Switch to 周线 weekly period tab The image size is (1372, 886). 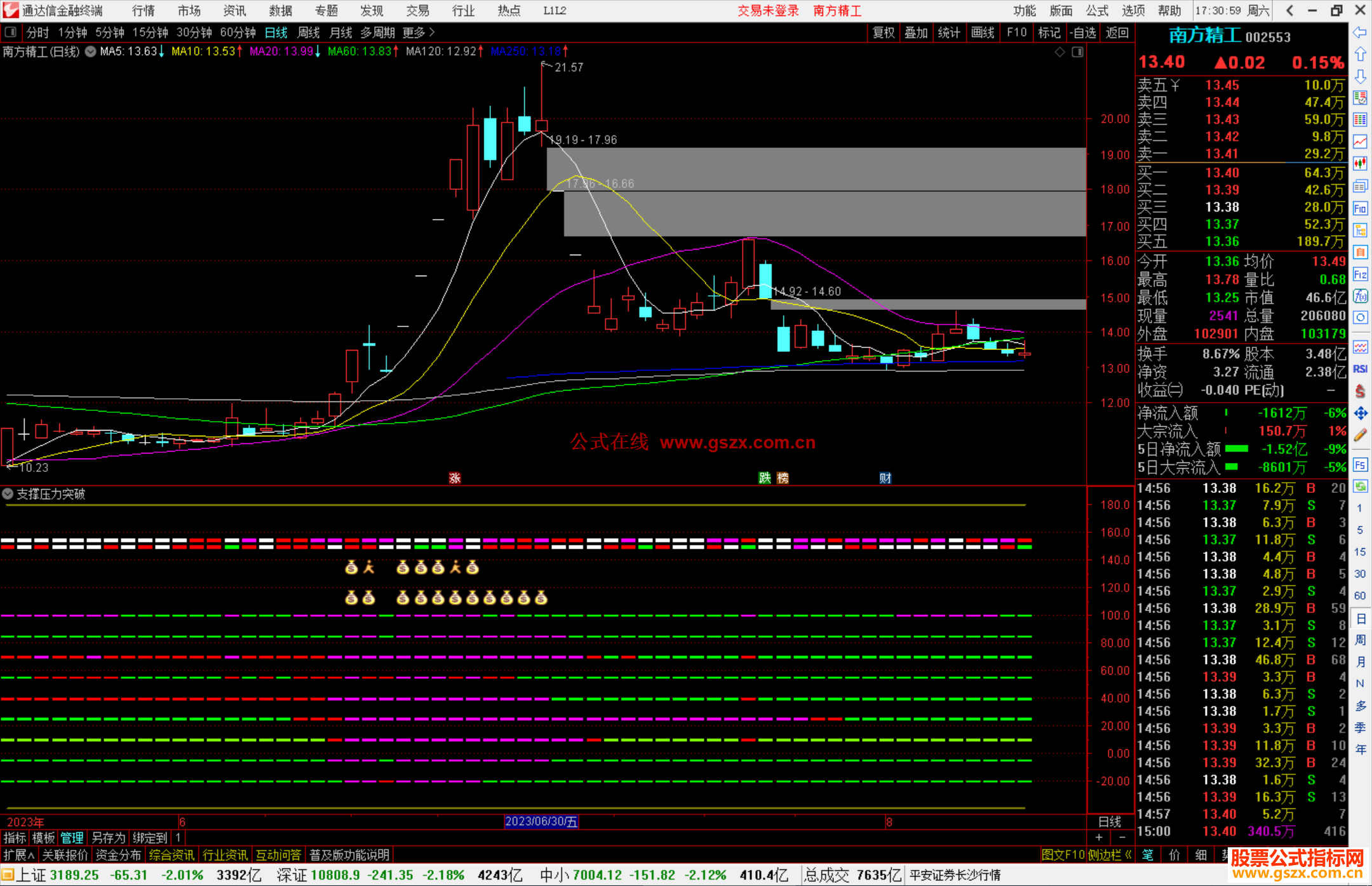309,32
